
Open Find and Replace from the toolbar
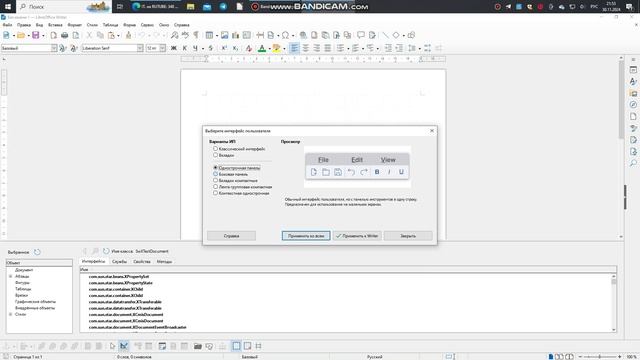pos(174,36)
